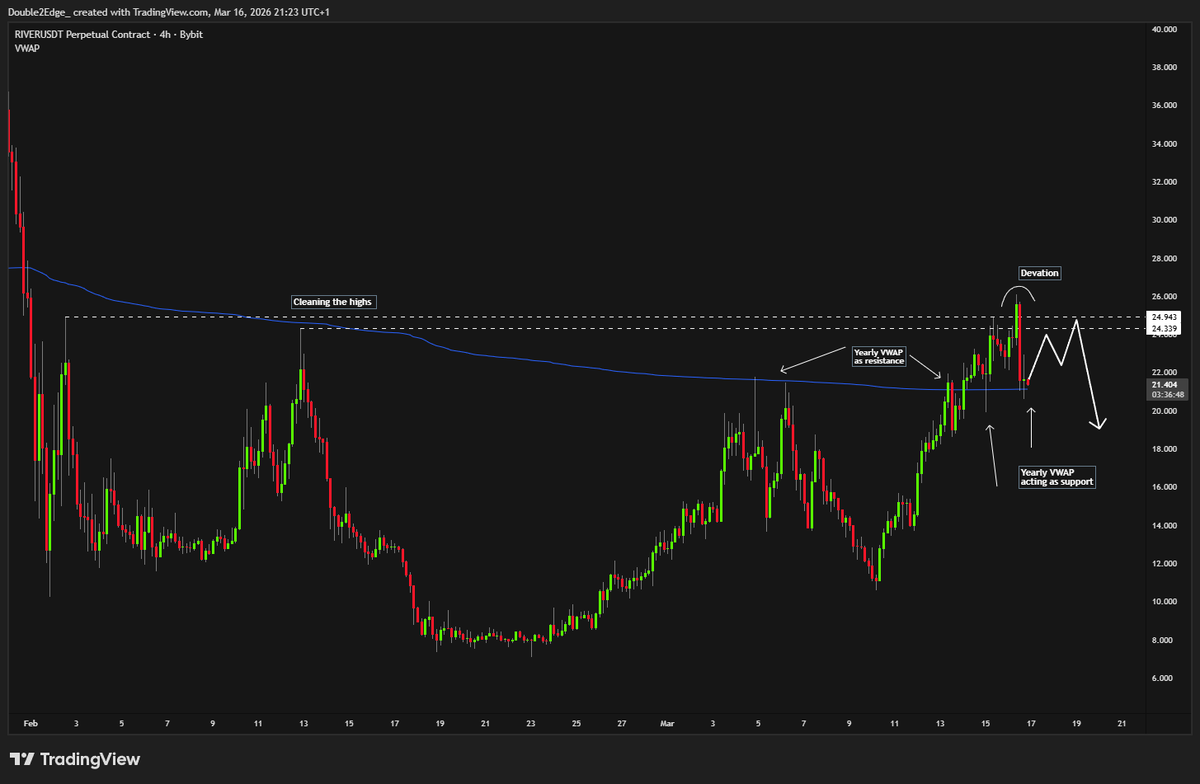1200x784 pixels.
Task: Click the Mar label on the time axis
Action: [666, 722]
